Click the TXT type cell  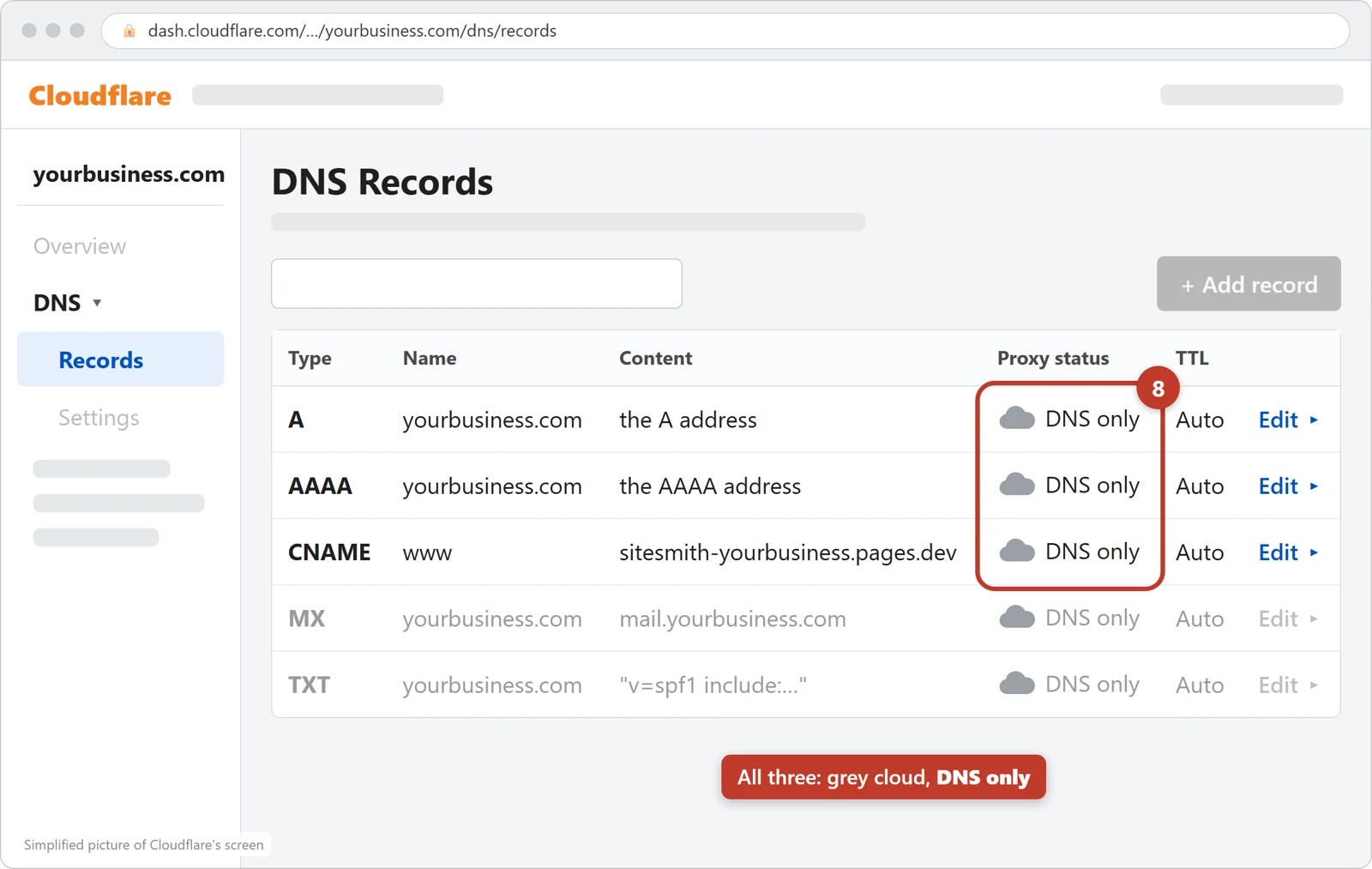click(309, 685)
